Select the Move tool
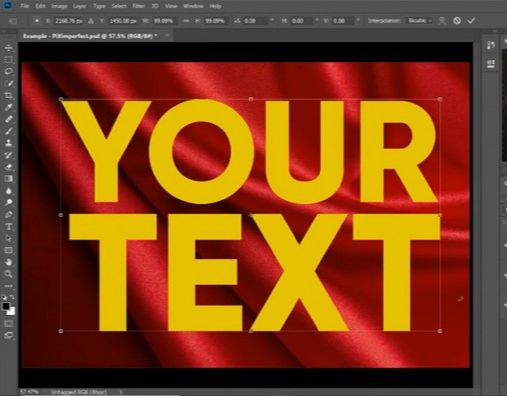 [9, 48]
